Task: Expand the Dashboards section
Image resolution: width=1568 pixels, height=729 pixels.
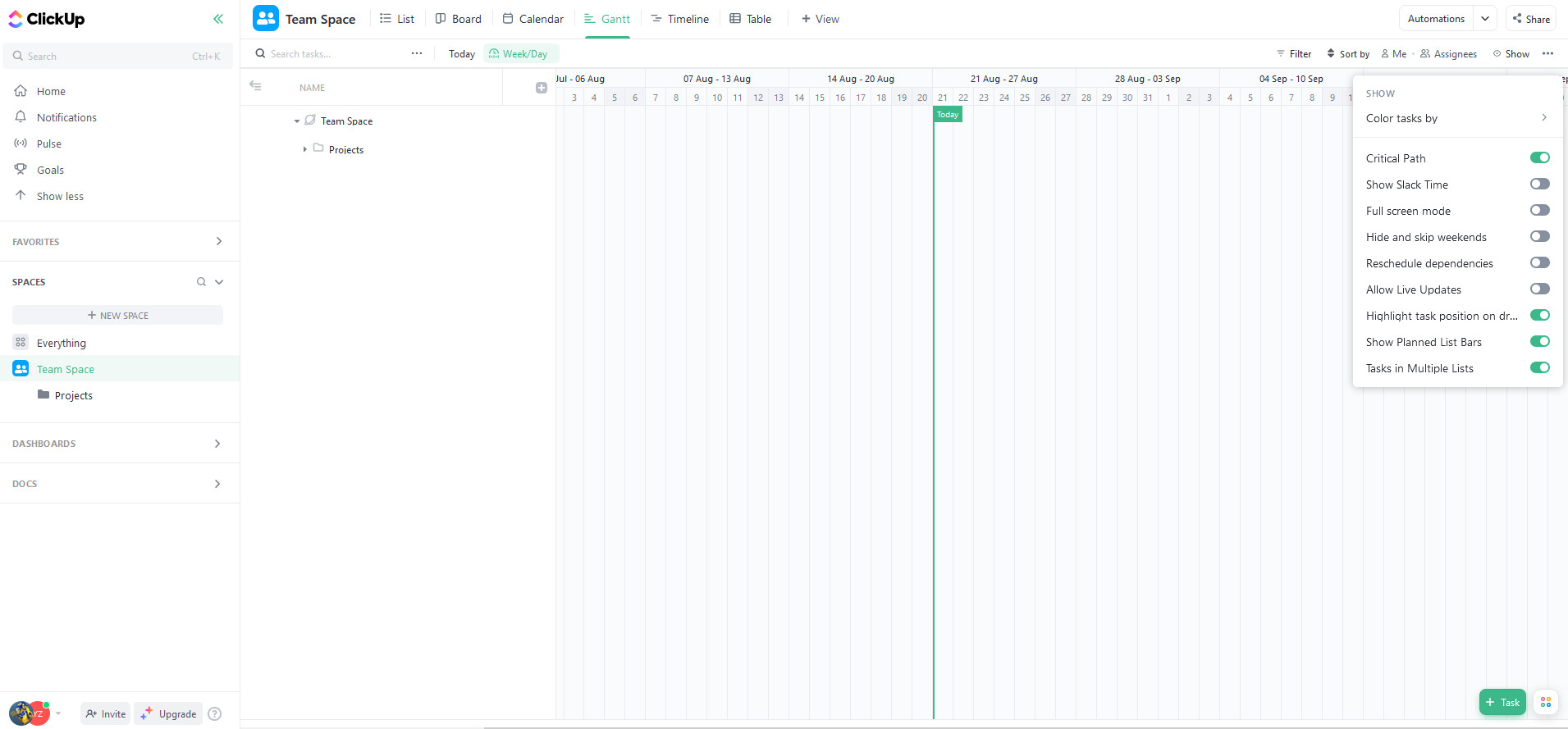Action: (217, 443)
